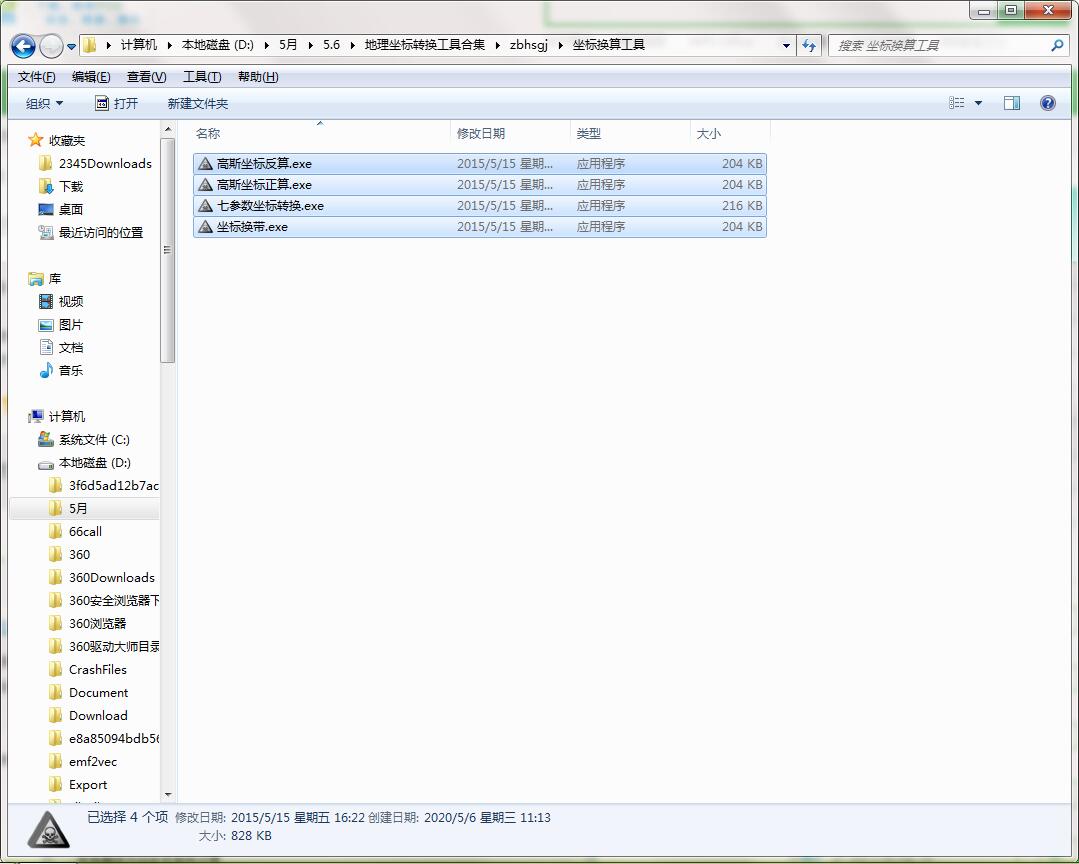Click the Back navigation arrow
This screenshot has height=864, width=1079.
pyautogui.click(x=23, y=46)
